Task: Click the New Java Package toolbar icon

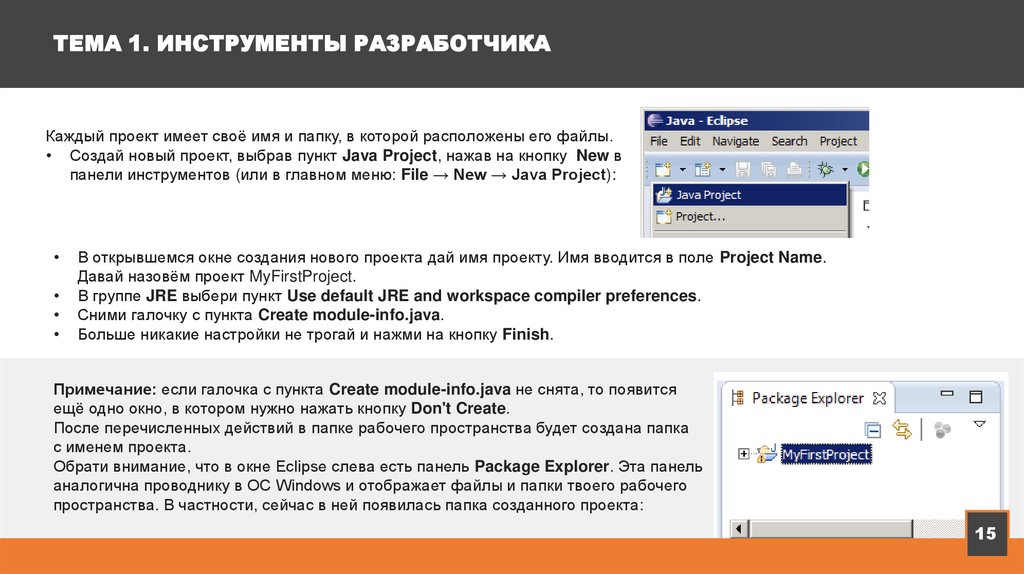Action: (703, 170)
